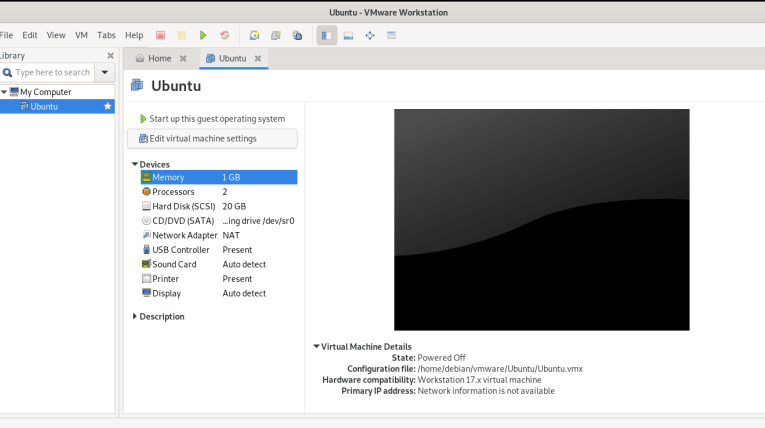Click the Printer device icon
The height and width of the screenshot is (428, 765).
[146, 279]
